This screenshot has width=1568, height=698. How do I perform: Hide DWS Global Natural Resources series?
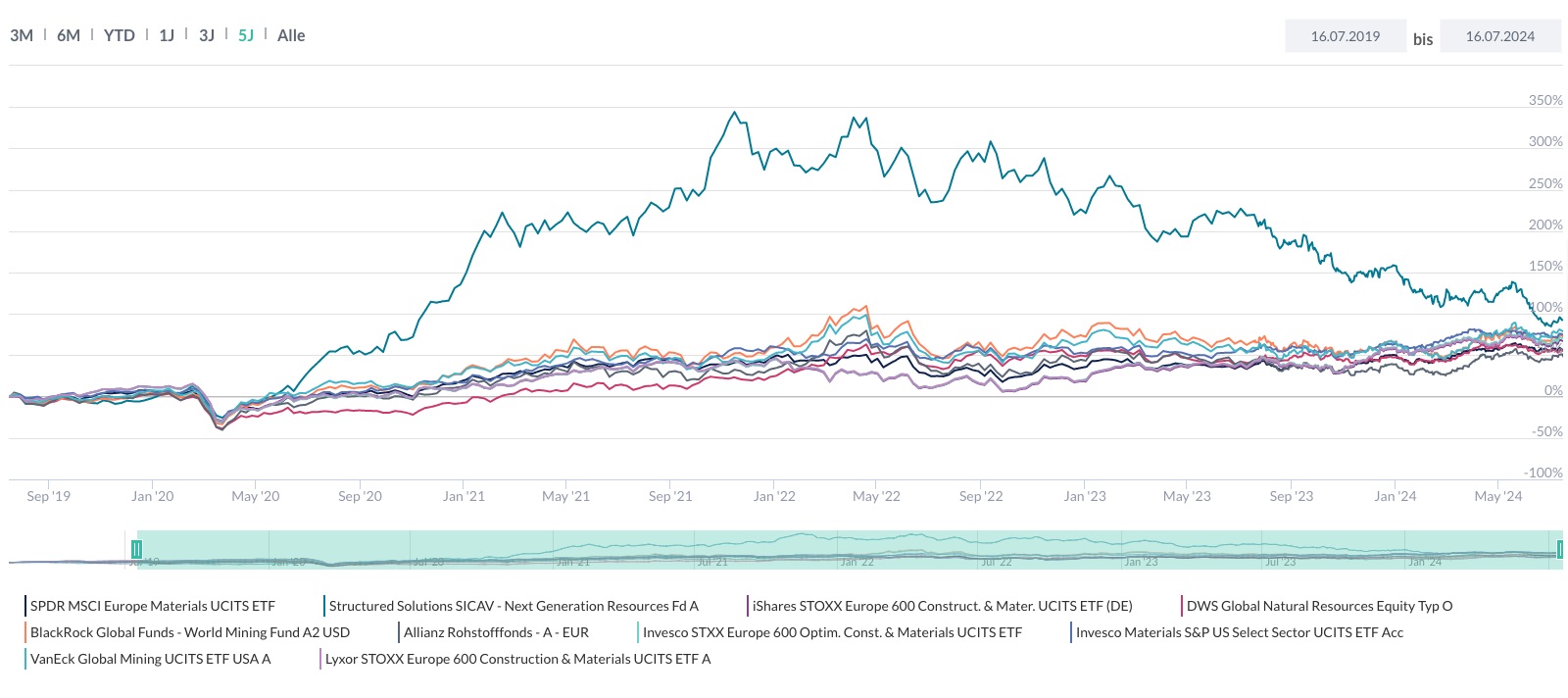pyautogui.click(x=1319, y=606)
